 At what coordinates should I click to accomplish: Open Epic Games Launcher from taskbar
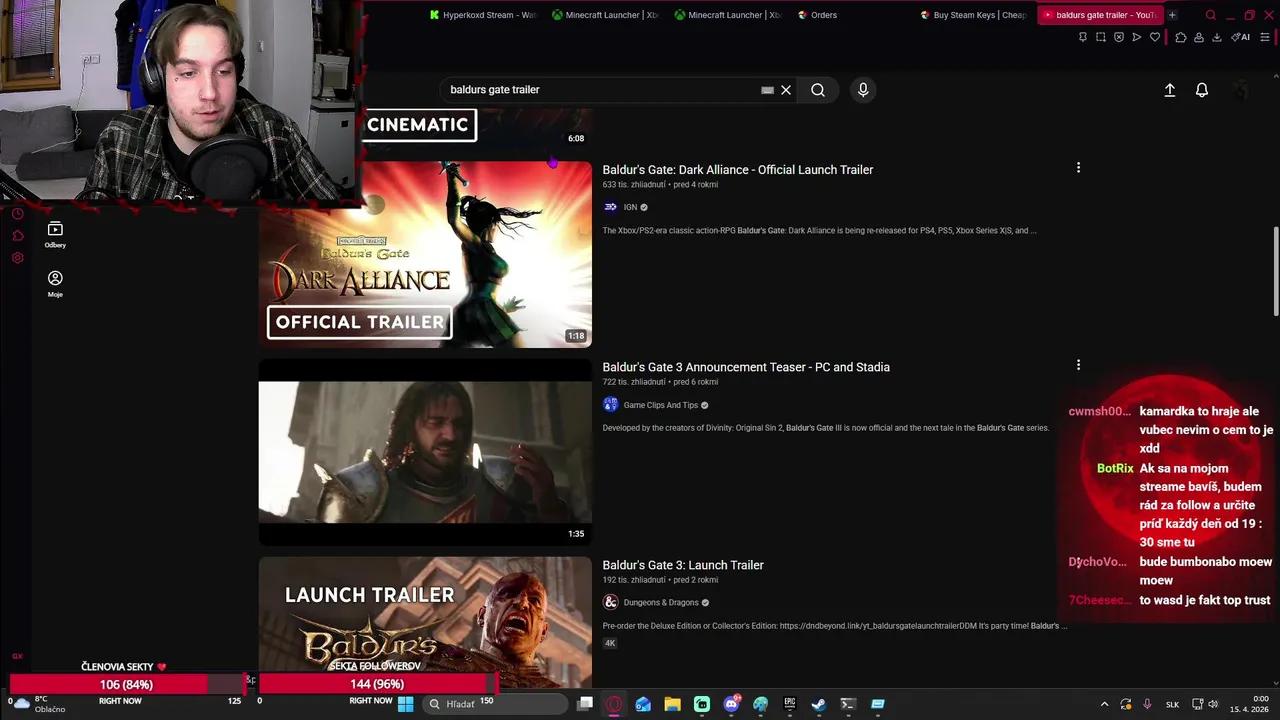pos(789,704)
